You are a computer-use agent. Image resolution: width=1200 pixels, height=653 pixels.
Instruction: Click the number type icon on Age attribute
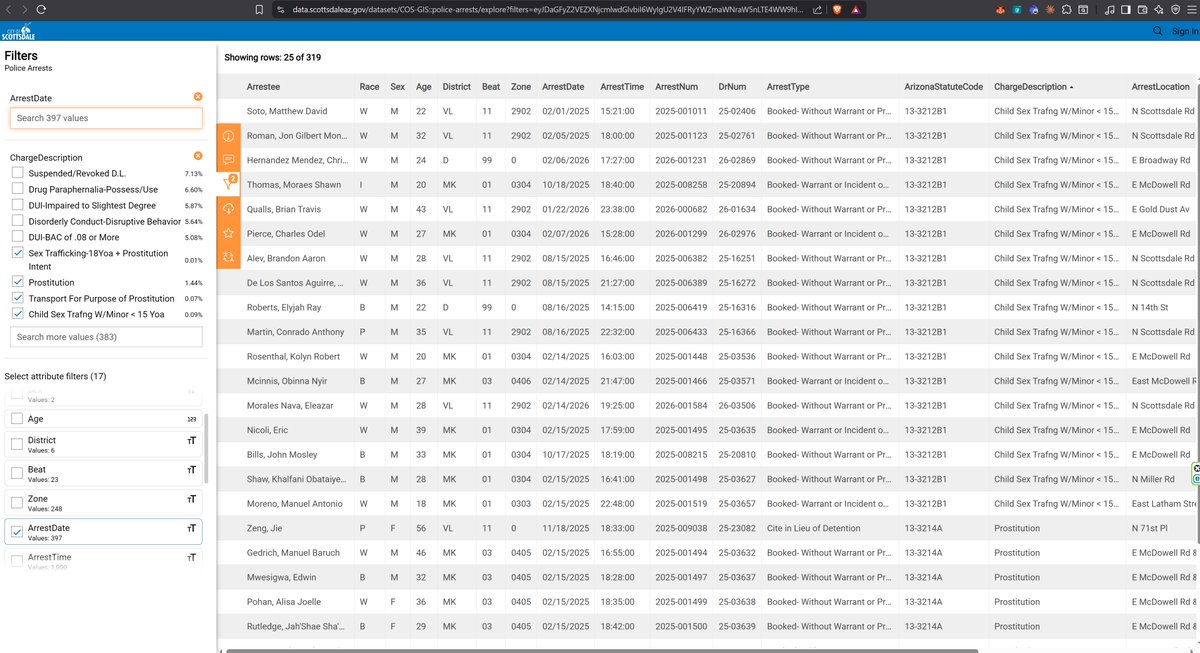click(192, 420)
